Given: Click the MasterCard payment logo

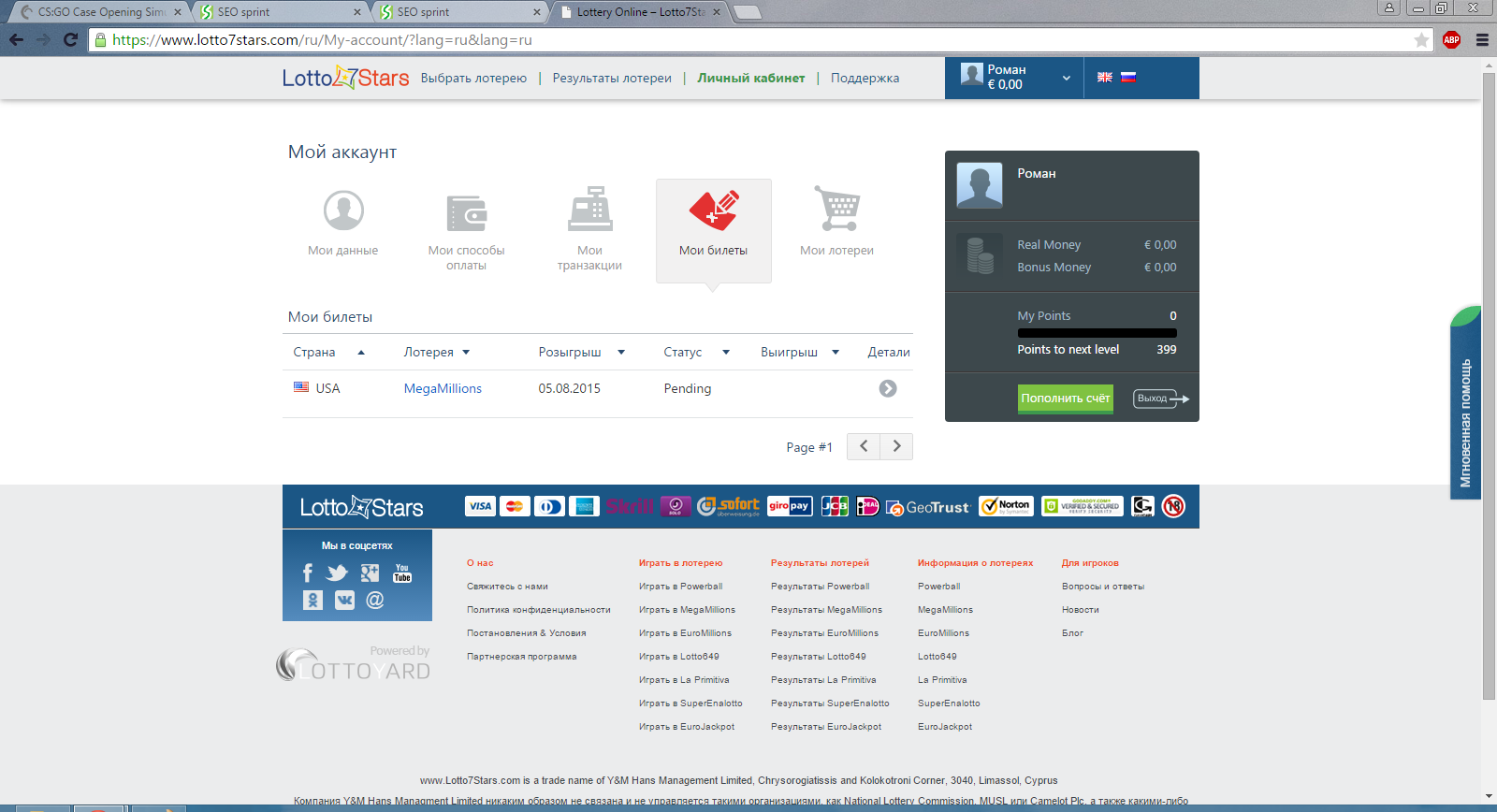Looking at the screenshot, I should click(x=515, y=506).
